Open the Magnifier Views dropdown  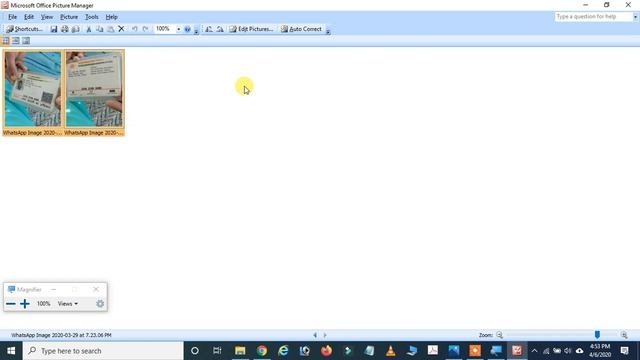coord(68,304)
